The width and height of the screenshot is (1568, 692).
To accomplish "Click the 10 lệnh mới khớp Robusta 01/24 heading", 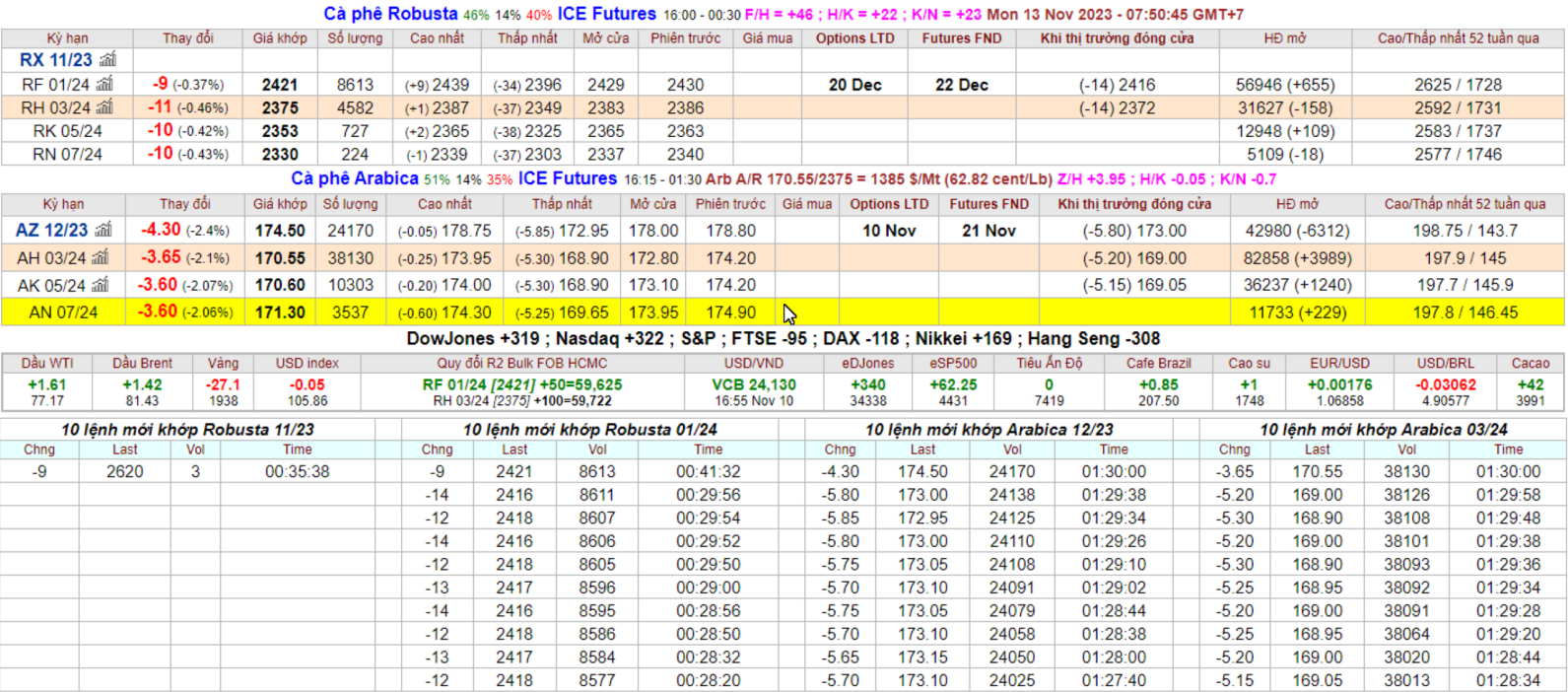I will point(589,430).
